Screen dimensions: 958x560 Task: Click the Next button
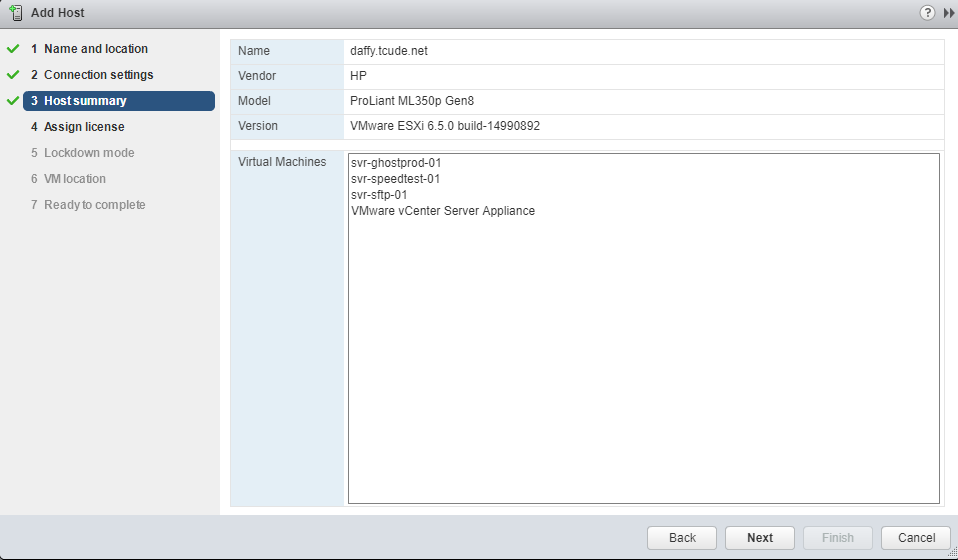coord(759,537)
